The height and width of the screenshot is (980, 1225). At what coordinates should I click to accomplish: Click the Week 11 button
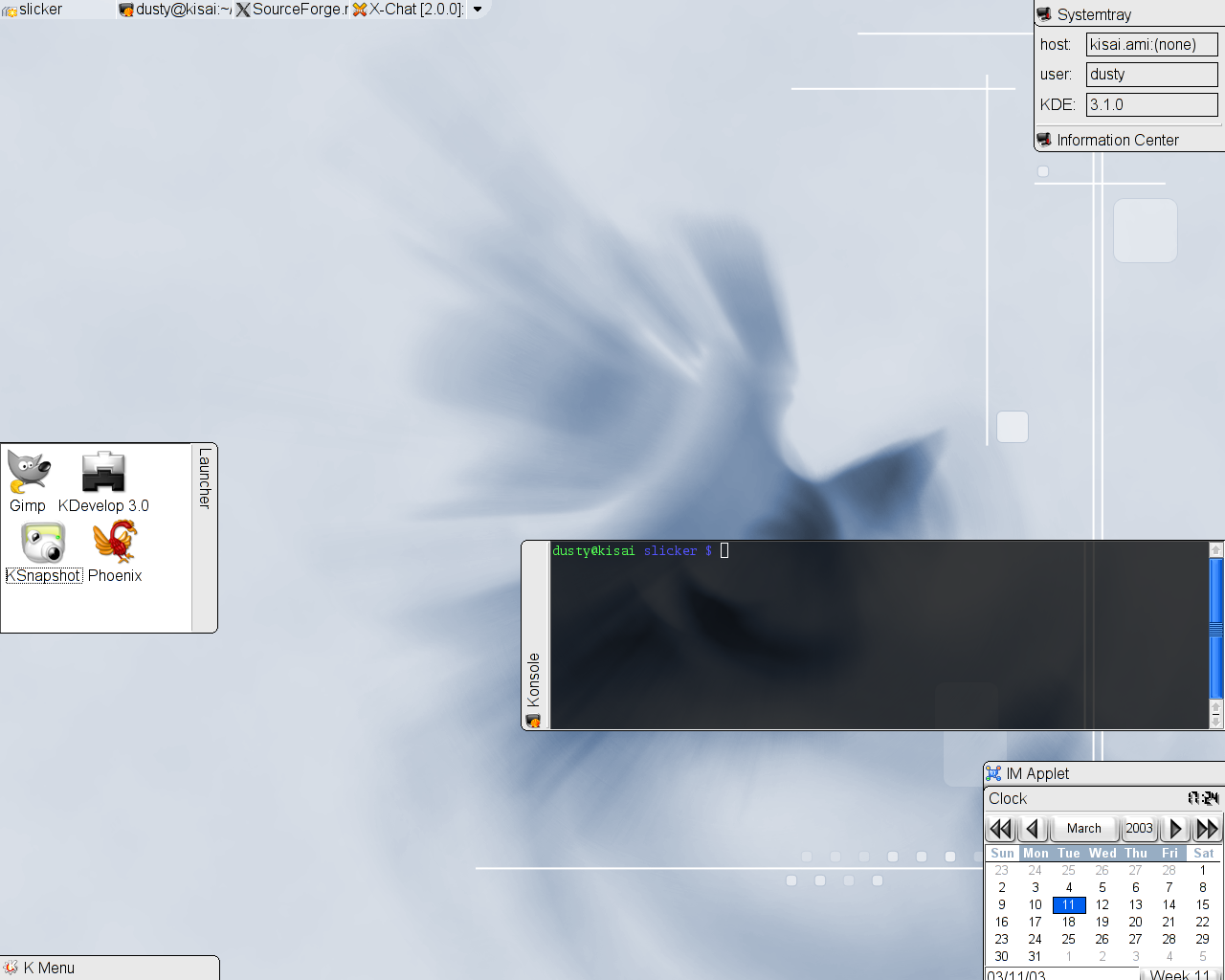[x=1183, y=974]
